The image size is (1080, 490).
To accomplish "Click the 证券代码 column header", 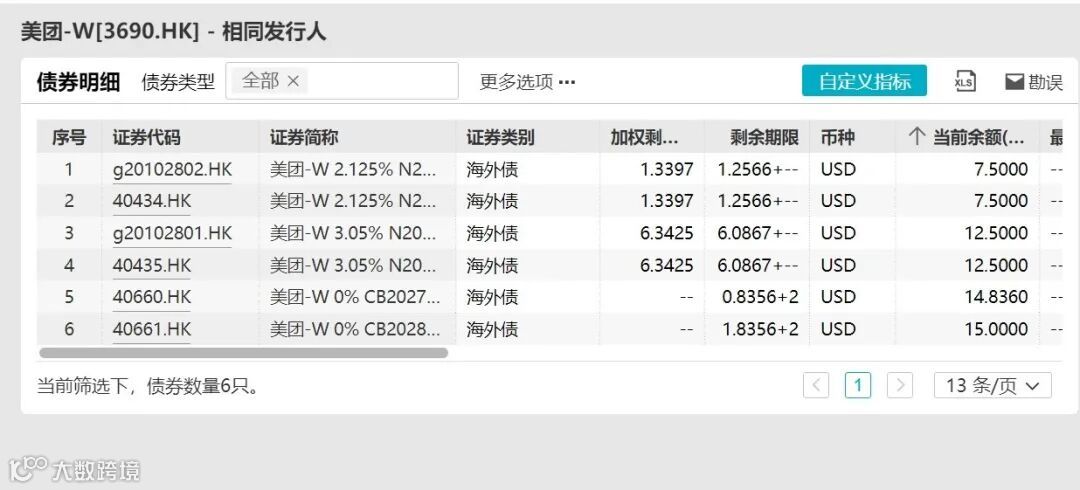I will point(180,137).
